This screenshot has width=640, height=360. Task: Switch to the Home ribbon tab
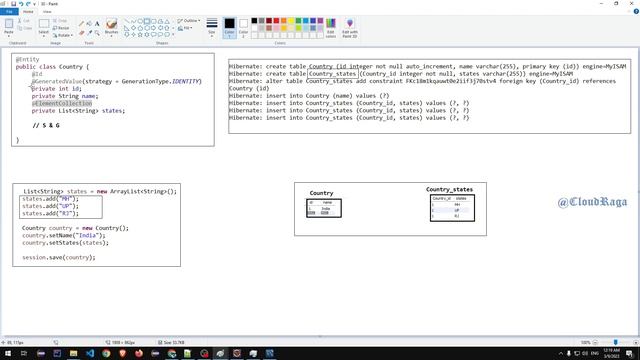(x=28, y=11)
